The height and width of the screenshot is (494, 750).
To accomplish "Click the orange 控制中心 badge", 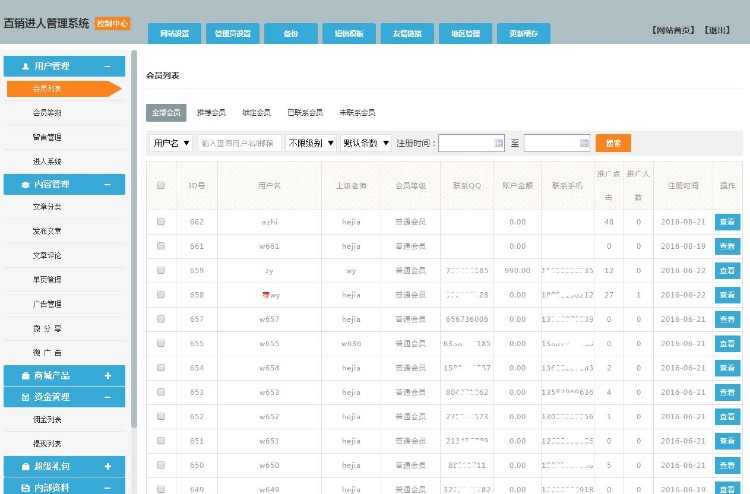I will click(112, 23).
